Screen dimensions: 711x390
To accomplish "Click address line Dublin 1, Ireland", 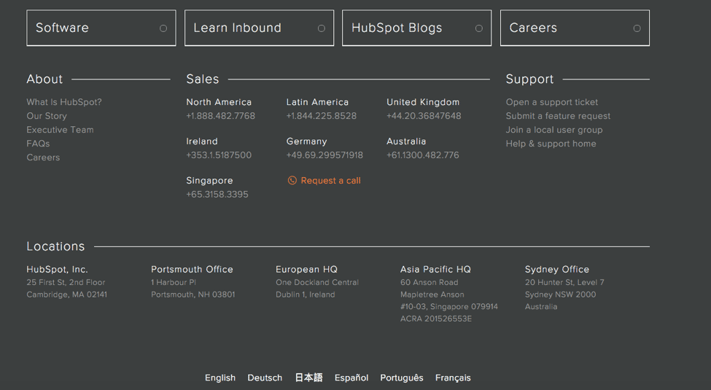I will (305, 294).
